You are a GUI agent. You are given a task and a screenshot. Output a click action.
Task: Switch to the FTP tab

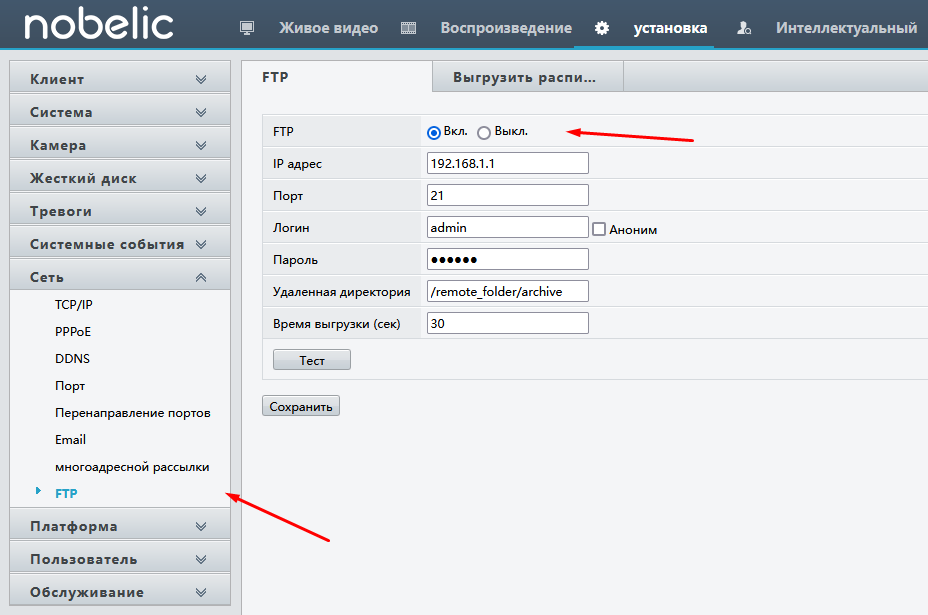click(x=337, y=77)
